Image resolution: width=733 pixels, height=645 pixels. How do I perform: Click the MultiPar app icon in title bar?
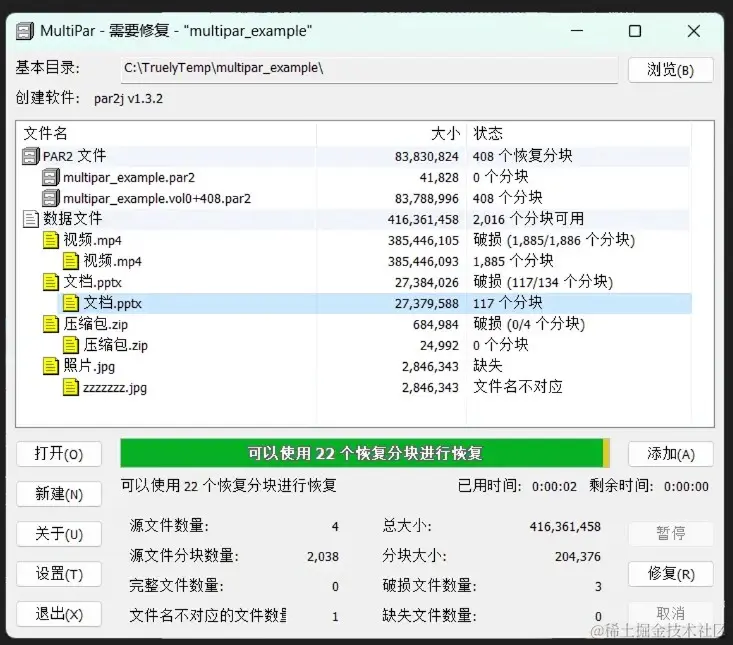pos(25,31)
